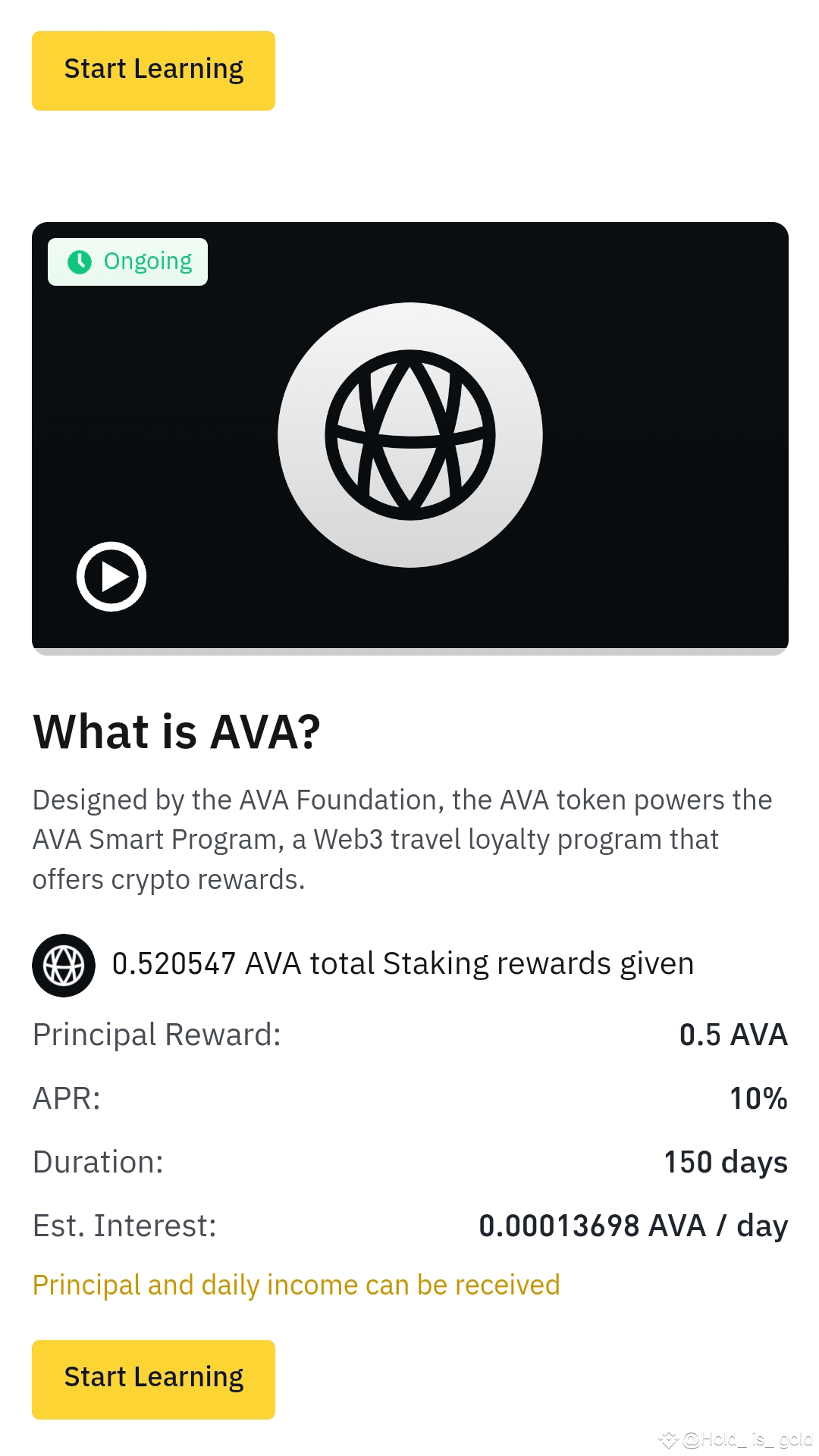The height and width of the screenshot is (1456, 819).
Task: Click the top Start Learning button
Action: click(x=153, y=70)
